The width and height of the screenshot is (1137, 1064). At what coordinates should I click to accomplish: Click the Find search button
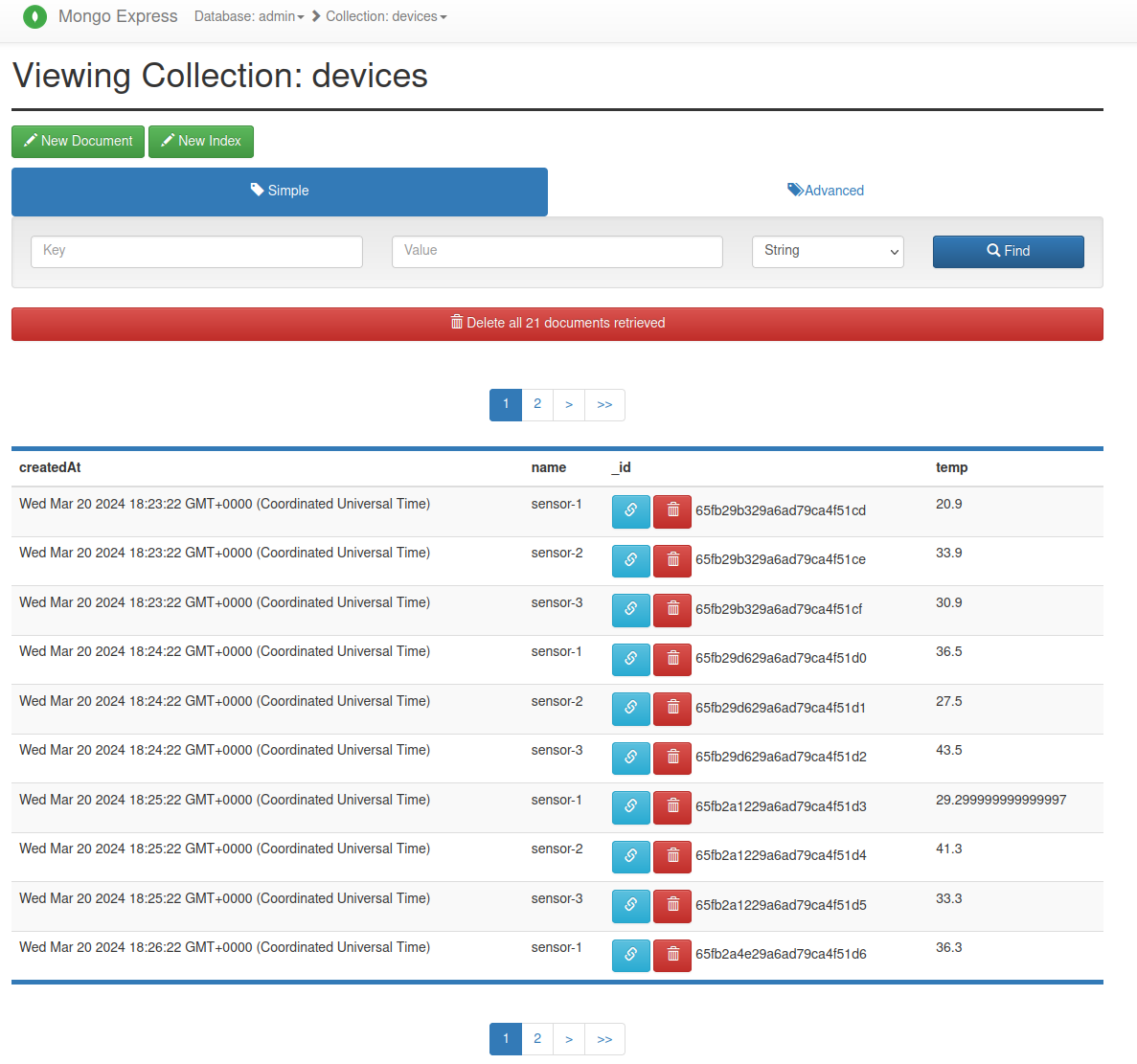pos(1008,251)
